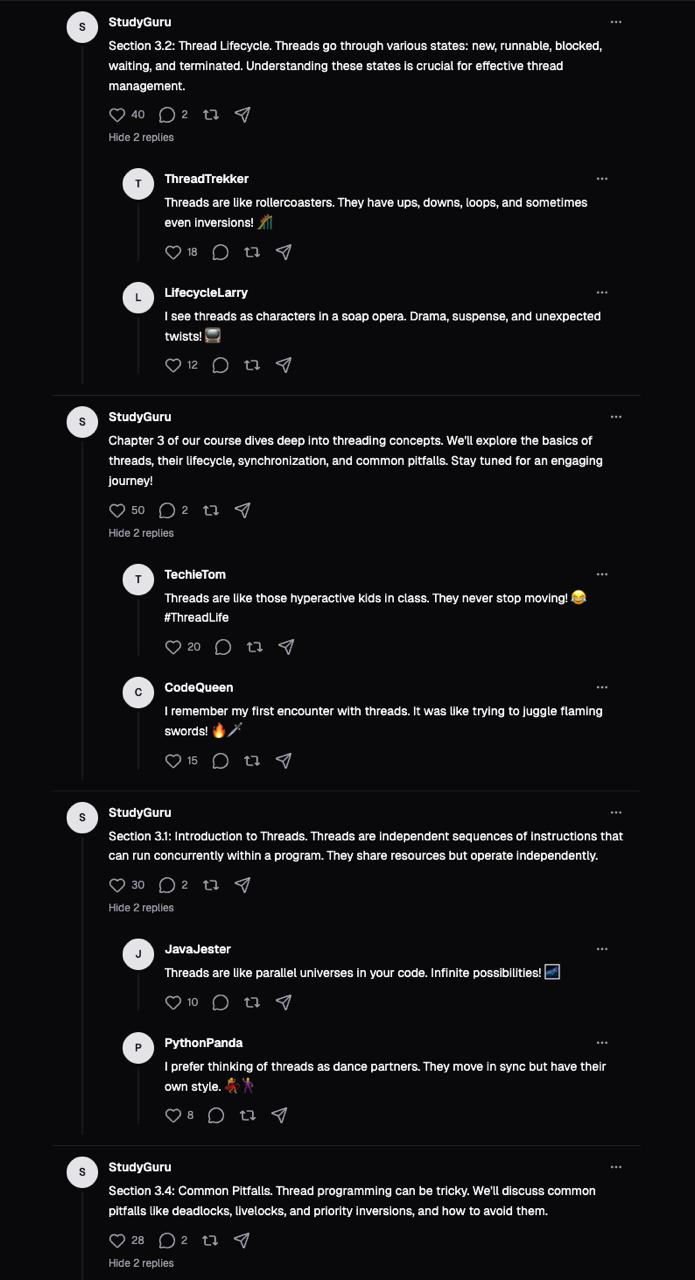The width and height of the screenshot is (695, 1280).
Task: Open more options menu on ThreadTrekker's reply
Action: pyautogui.click(x=602, y=179)
